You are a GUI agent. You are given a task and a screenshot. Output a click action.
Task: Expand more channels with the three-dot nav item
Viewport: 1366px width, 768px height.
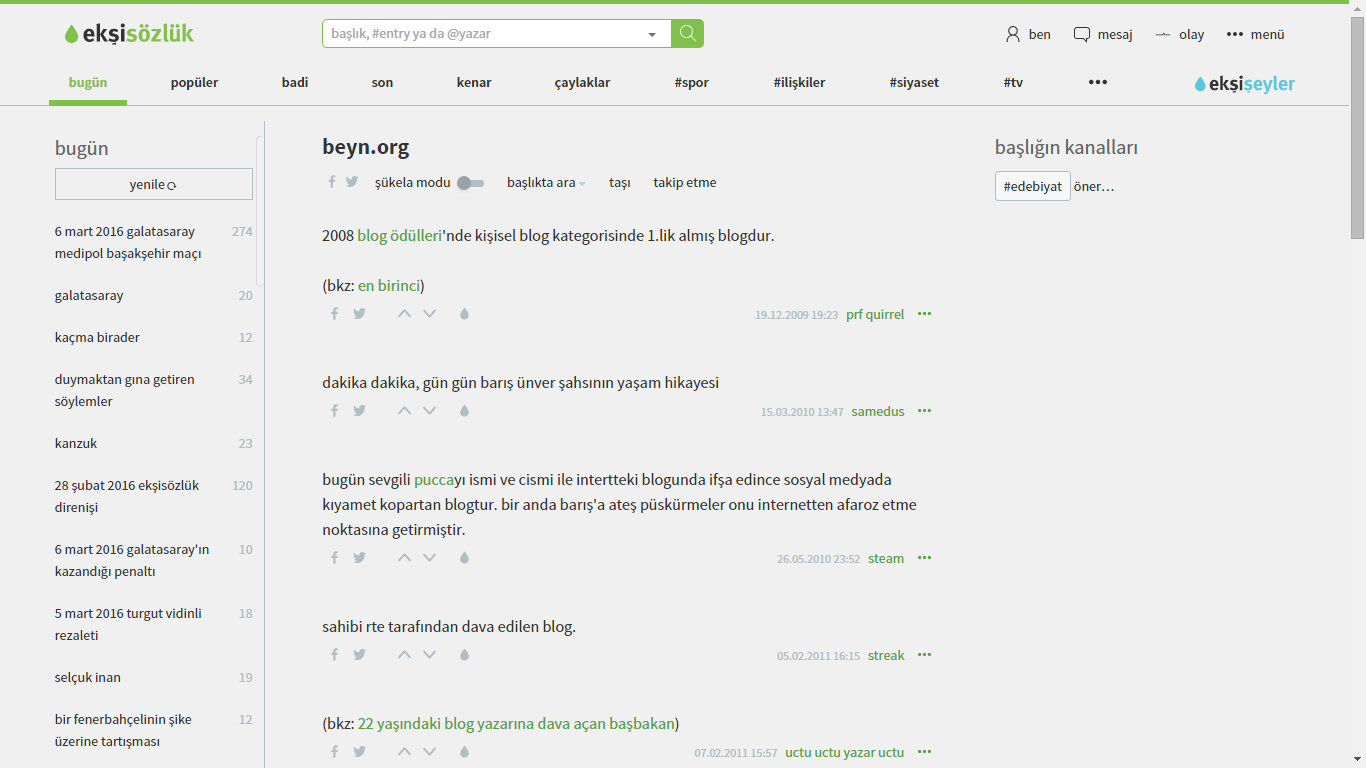pos(1097,82)
